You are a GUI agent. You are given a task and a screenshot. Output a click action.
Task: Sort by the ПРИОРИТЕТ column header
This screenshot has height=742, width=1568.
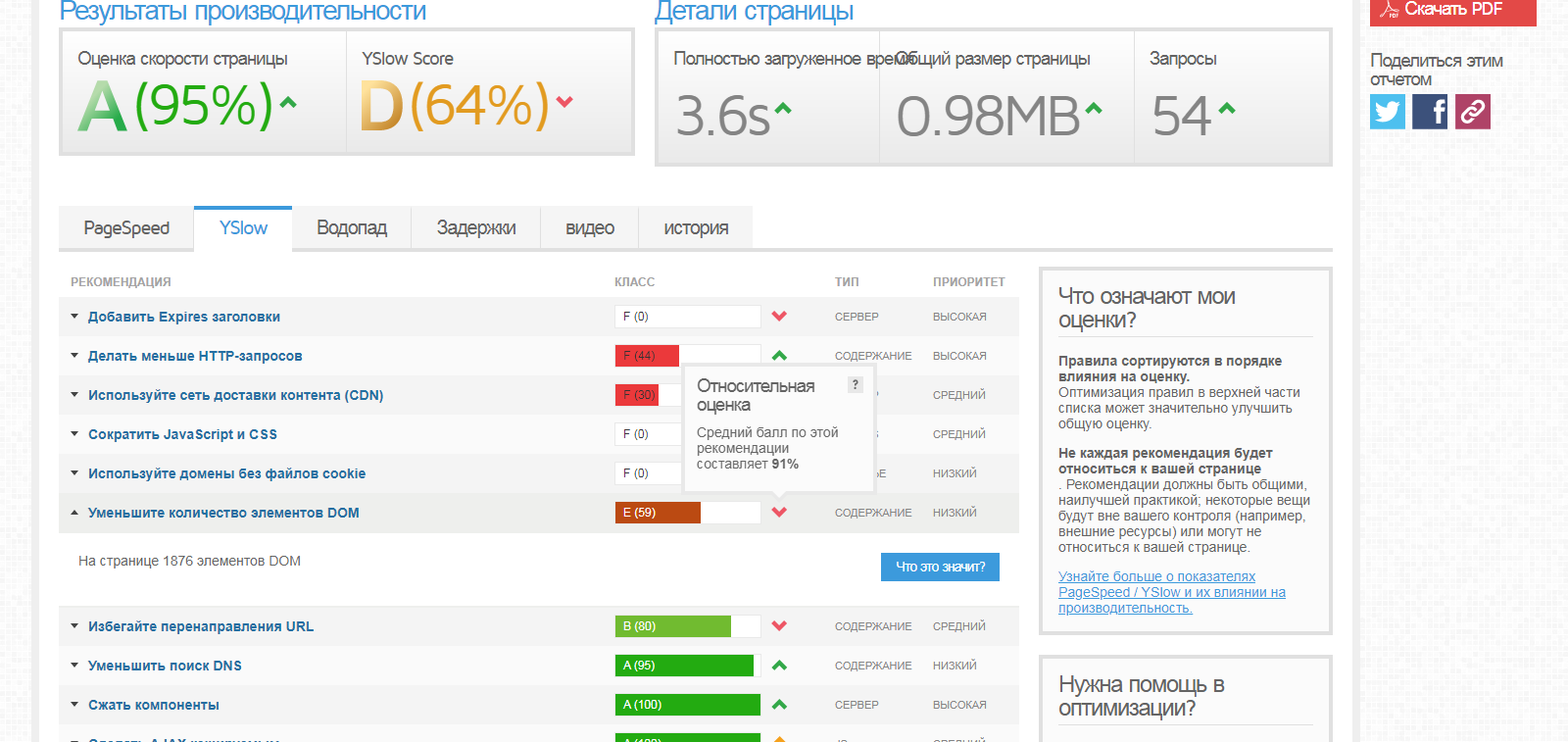[x=969, y=282]
